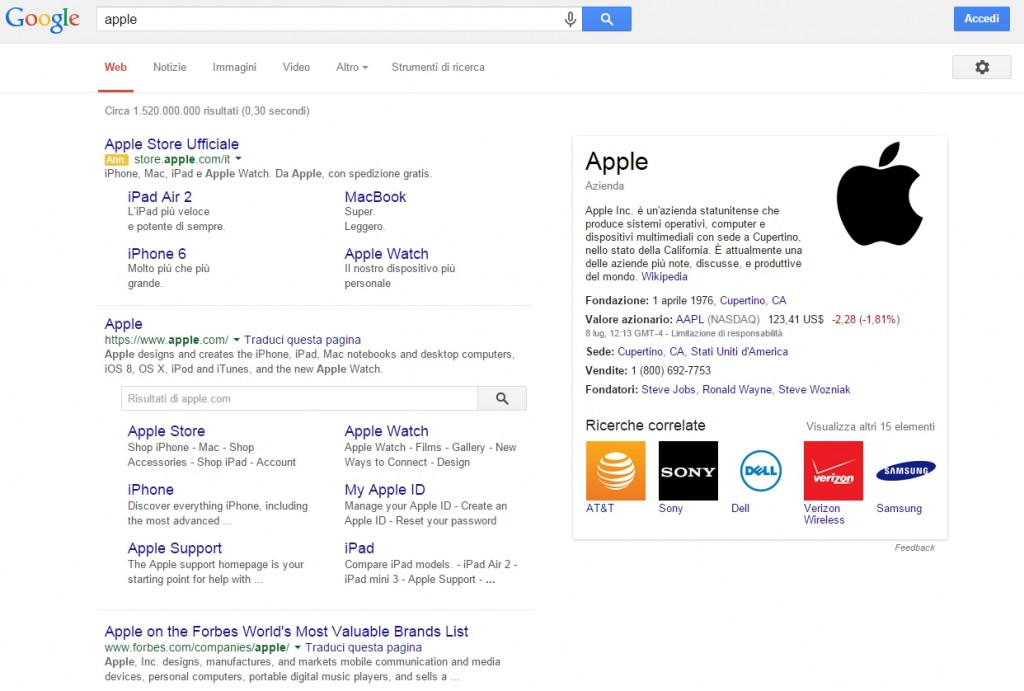Open the Apple Watch sitelink under apple.com
Viewport: 1024px width, 691px height.
(387, 431)
